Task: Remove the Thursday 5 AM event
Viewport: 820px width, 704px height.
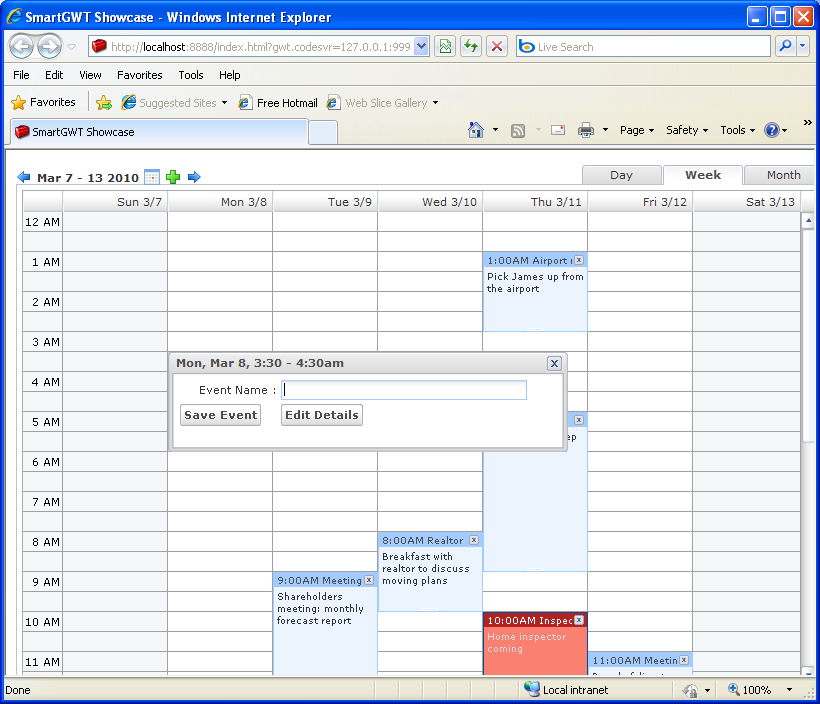Action: tap(579, 420)
